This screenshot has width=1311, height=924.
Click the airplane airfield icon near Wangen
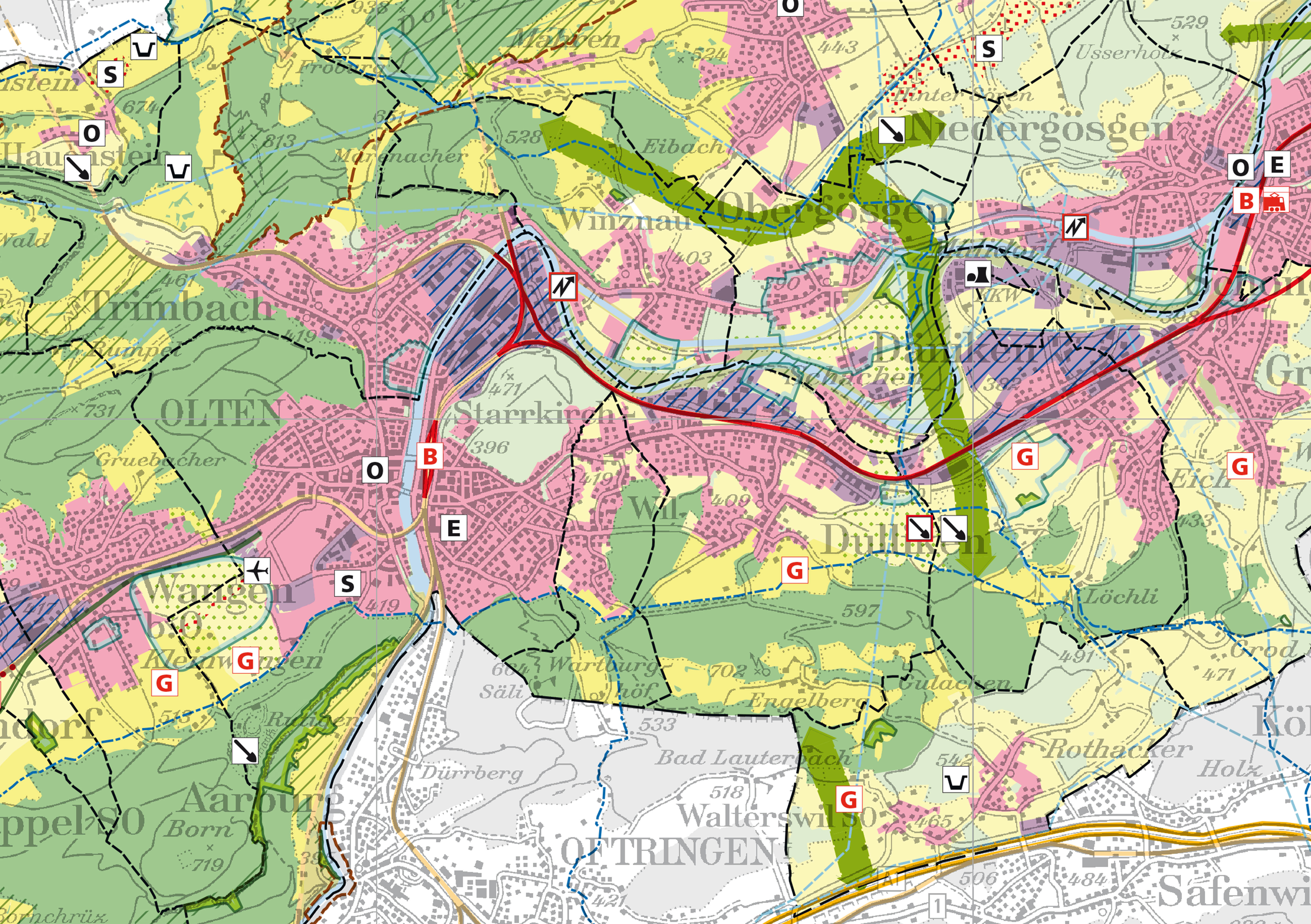tap(257, 570)
